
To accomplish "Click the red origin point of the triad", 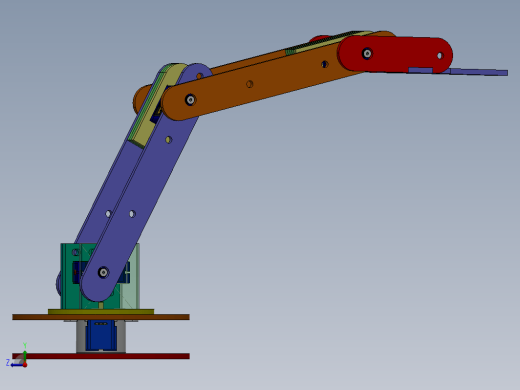I will [25, 365].
